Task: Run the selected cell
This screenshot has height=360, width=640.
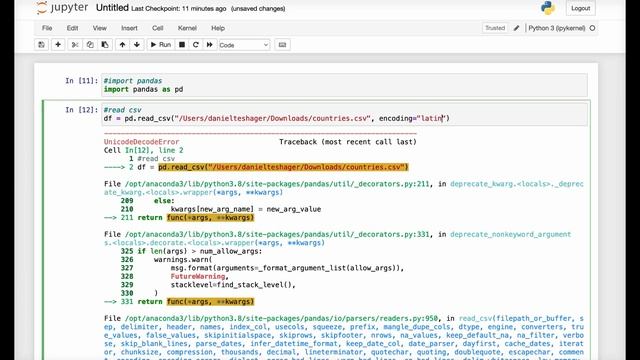Action: point(161,44)
